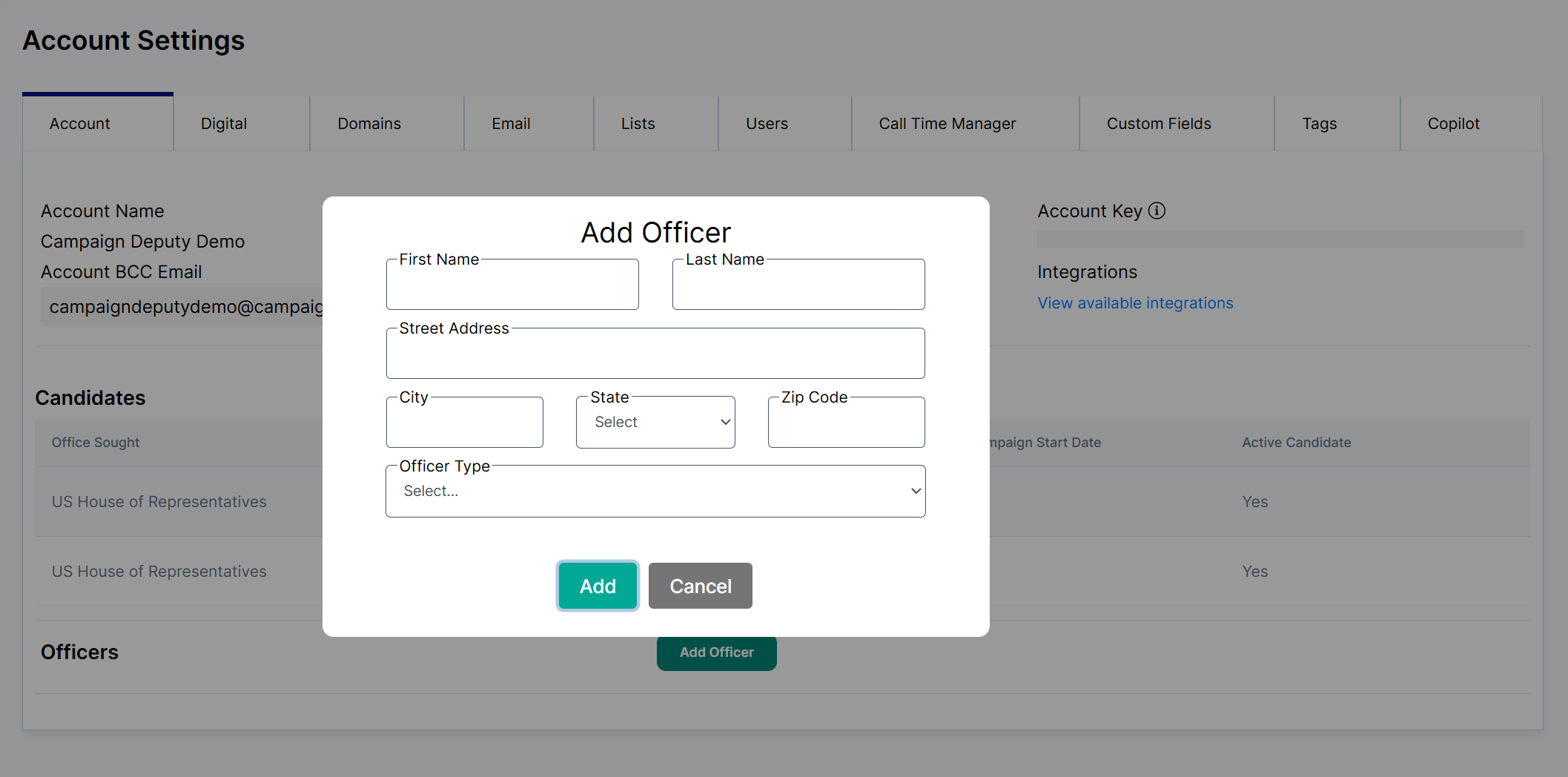This screenshot has width=1568, height=777.
Task: Click the Account Key info icon
Action: click(x=1157, y=211)
